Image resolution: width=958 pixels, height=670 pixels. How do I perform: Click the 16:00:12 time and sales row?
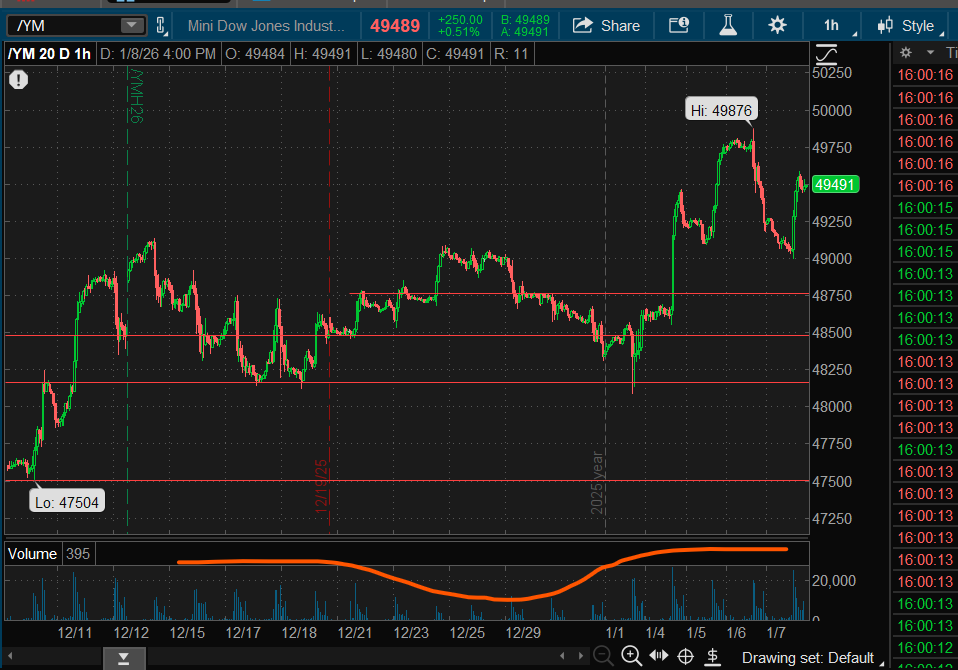925,647
